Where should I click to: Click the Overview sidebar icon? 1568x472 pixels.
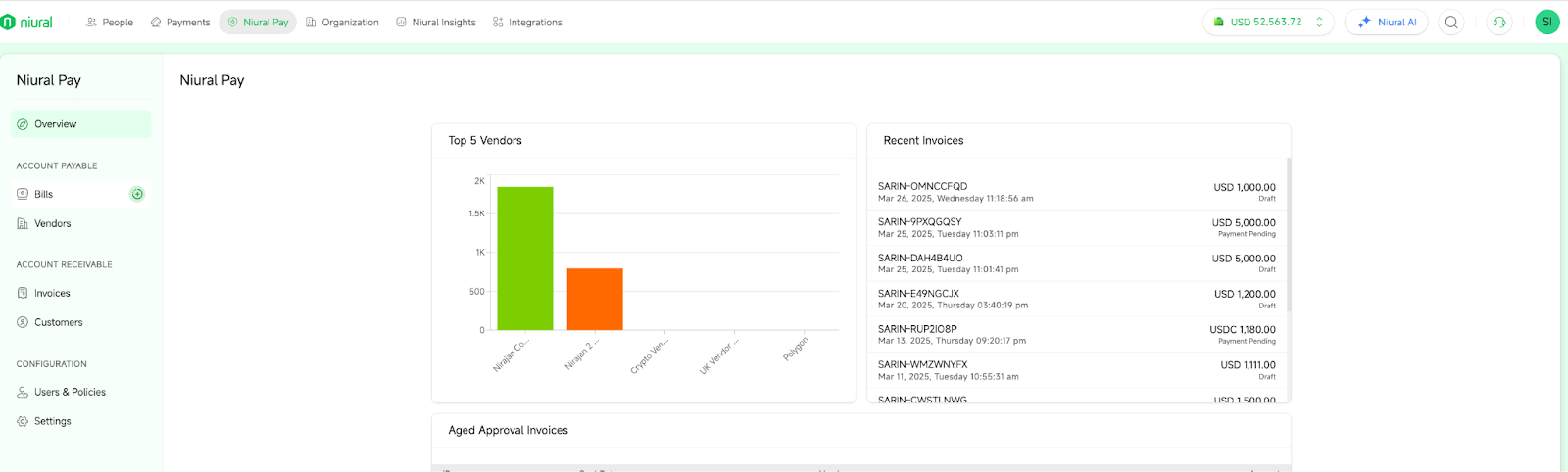23,124
